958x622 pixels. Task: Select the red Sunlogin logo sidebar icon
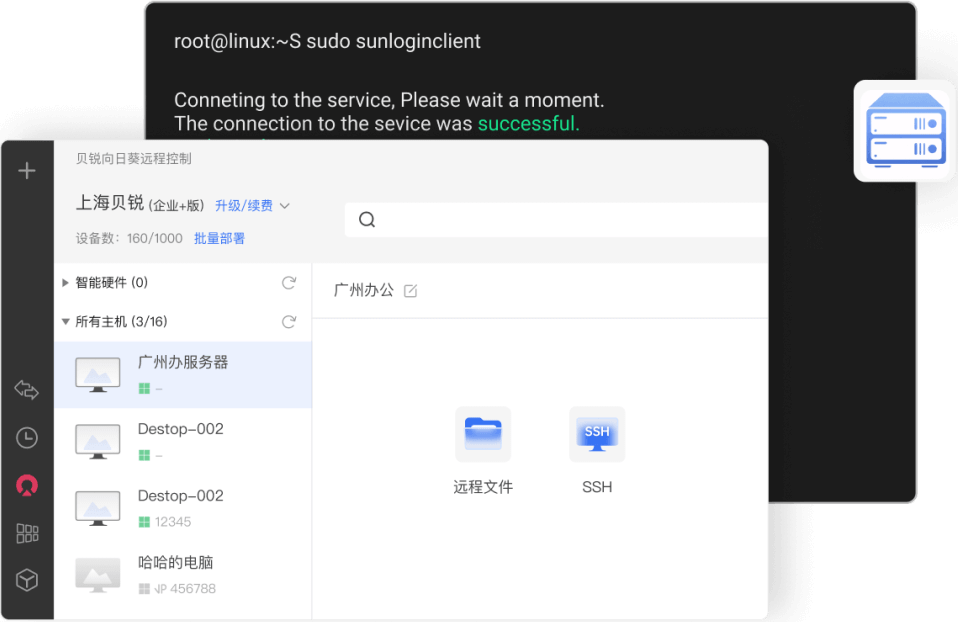tap(27, 486)
